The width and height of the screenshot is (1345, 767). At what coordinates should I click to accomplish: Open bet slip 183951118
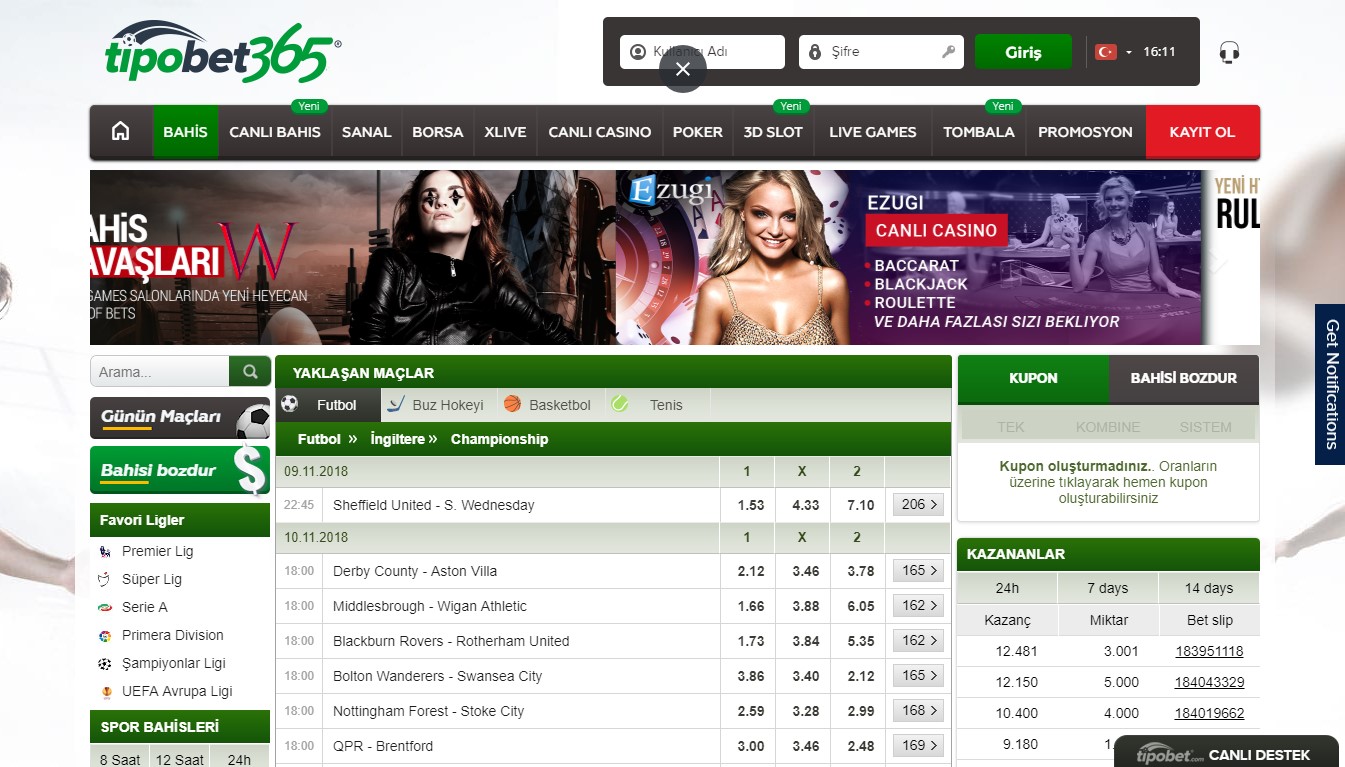click(1209, 651)
